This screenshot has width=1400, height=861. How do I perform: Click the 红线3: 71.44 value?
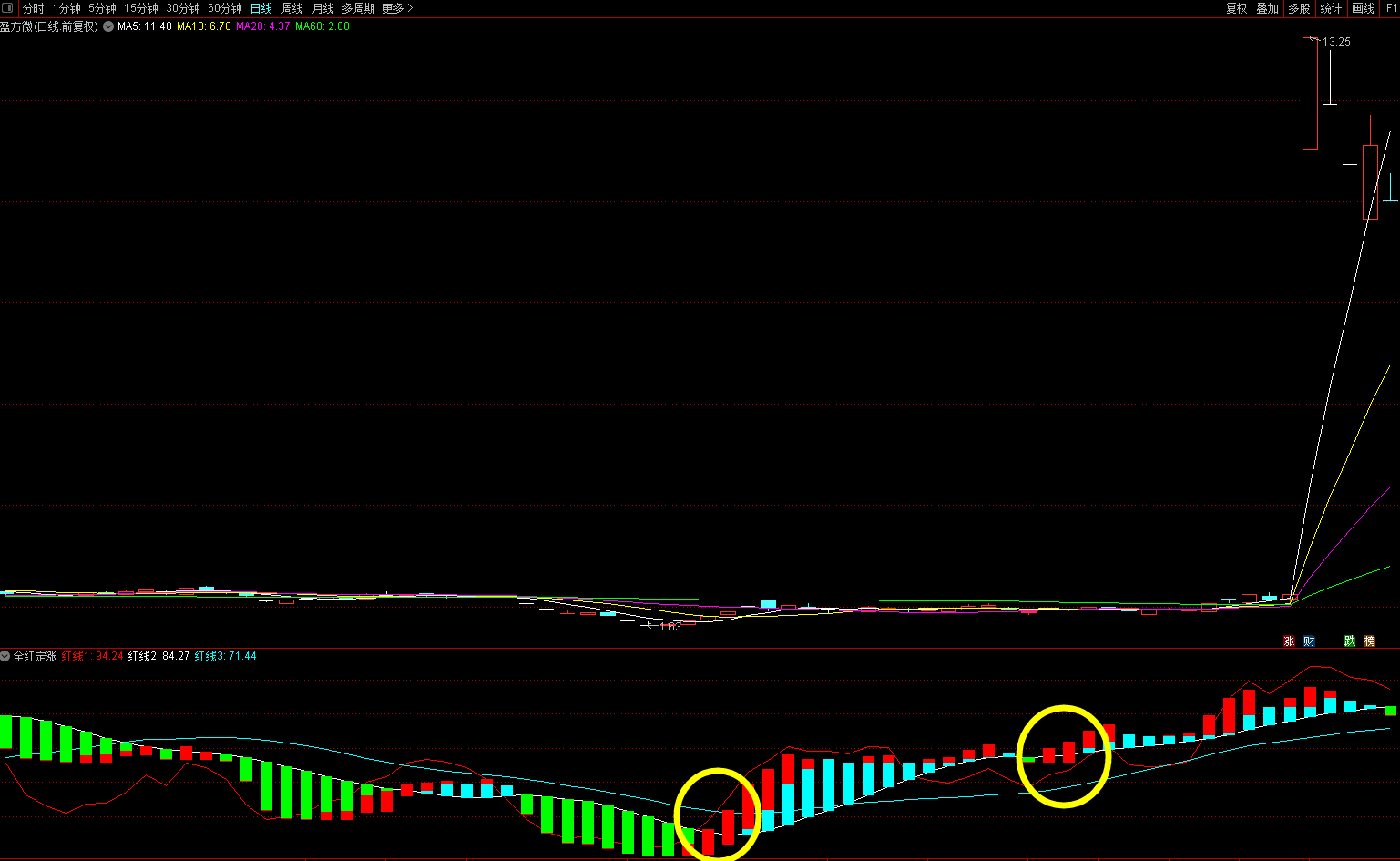pos(226,656)
